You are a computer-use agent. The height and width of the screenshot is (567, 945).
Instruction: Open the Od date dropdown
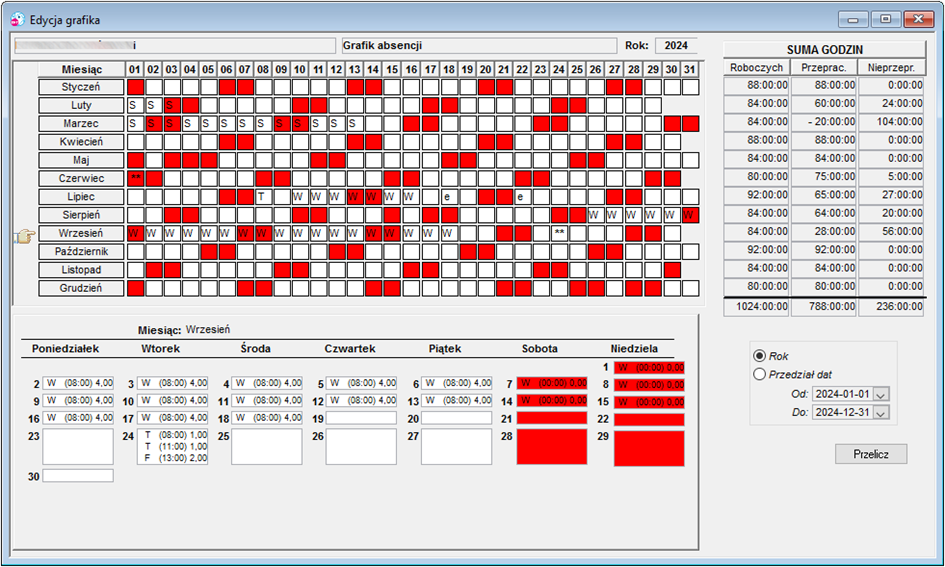tap(881, 395)
